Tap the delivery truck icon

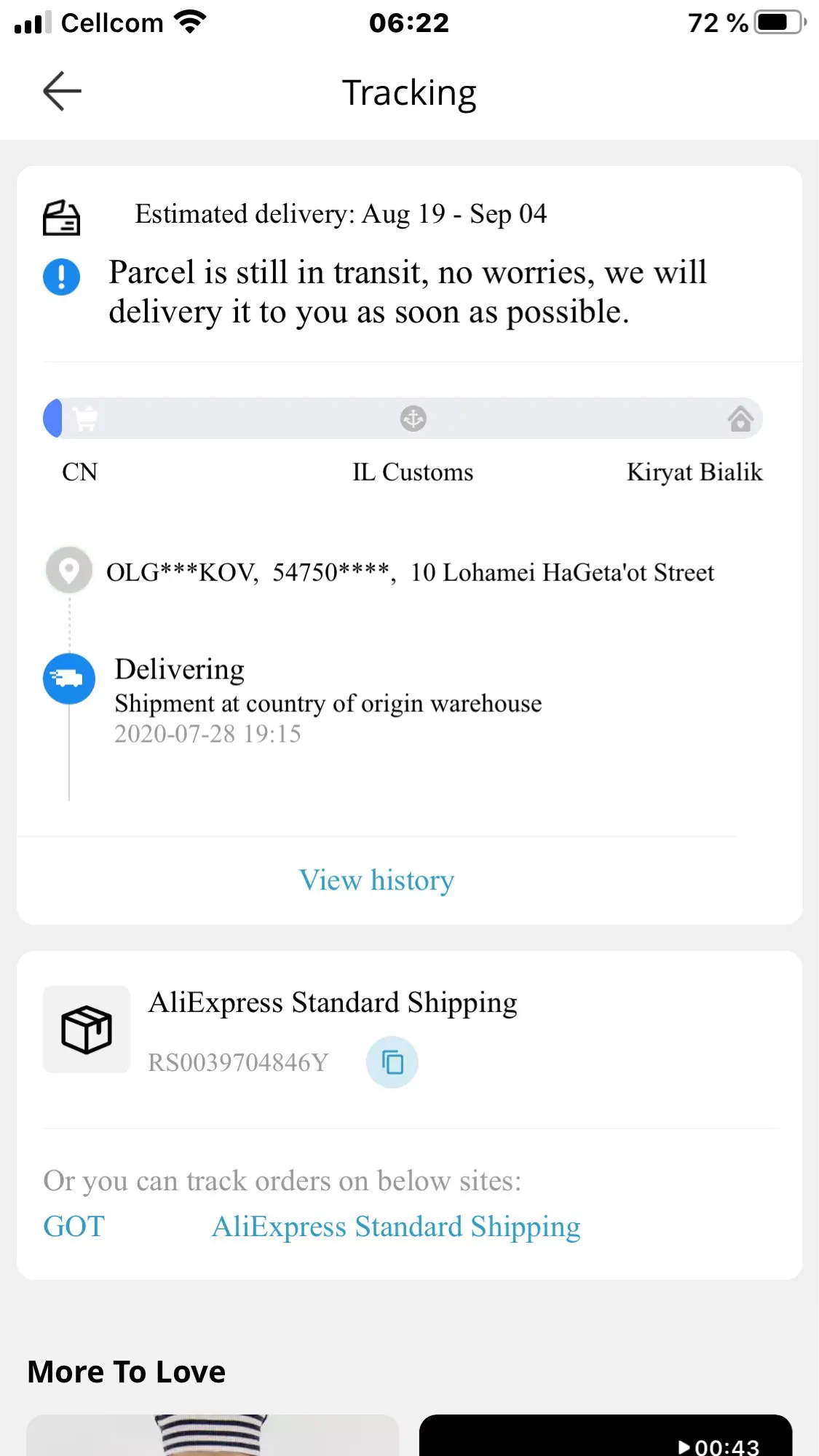coord(69,678)
